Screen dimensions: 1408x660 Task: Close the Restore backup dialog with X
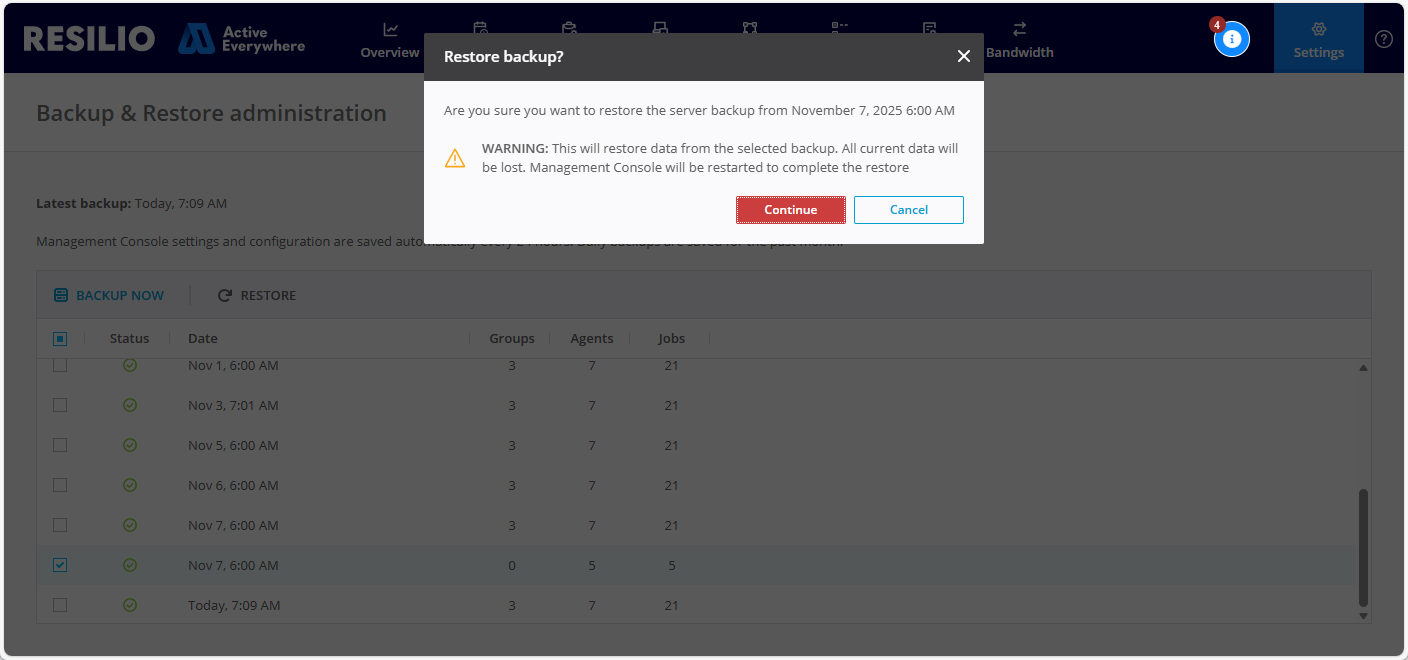click(x=963, y=57)
